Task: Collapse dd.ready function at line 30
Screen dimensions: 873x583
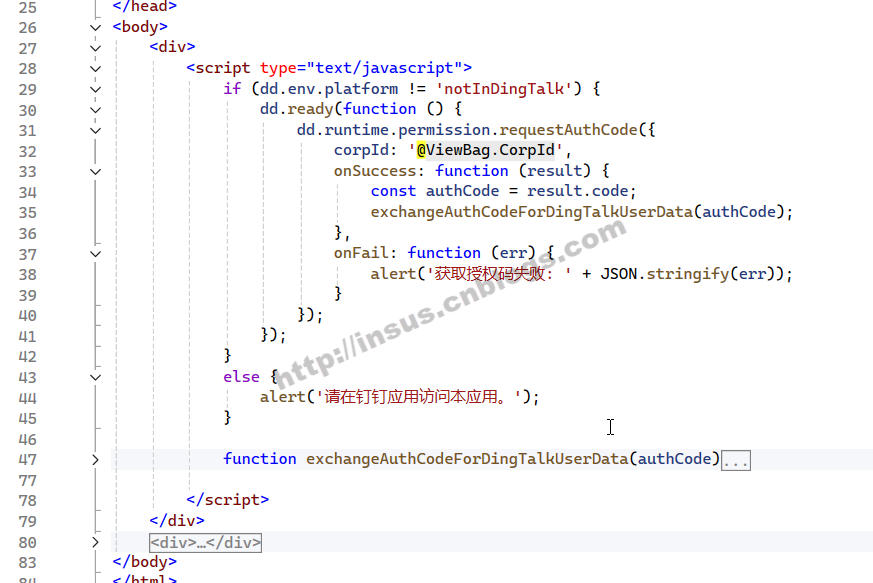Action: (x=95, y=110)
